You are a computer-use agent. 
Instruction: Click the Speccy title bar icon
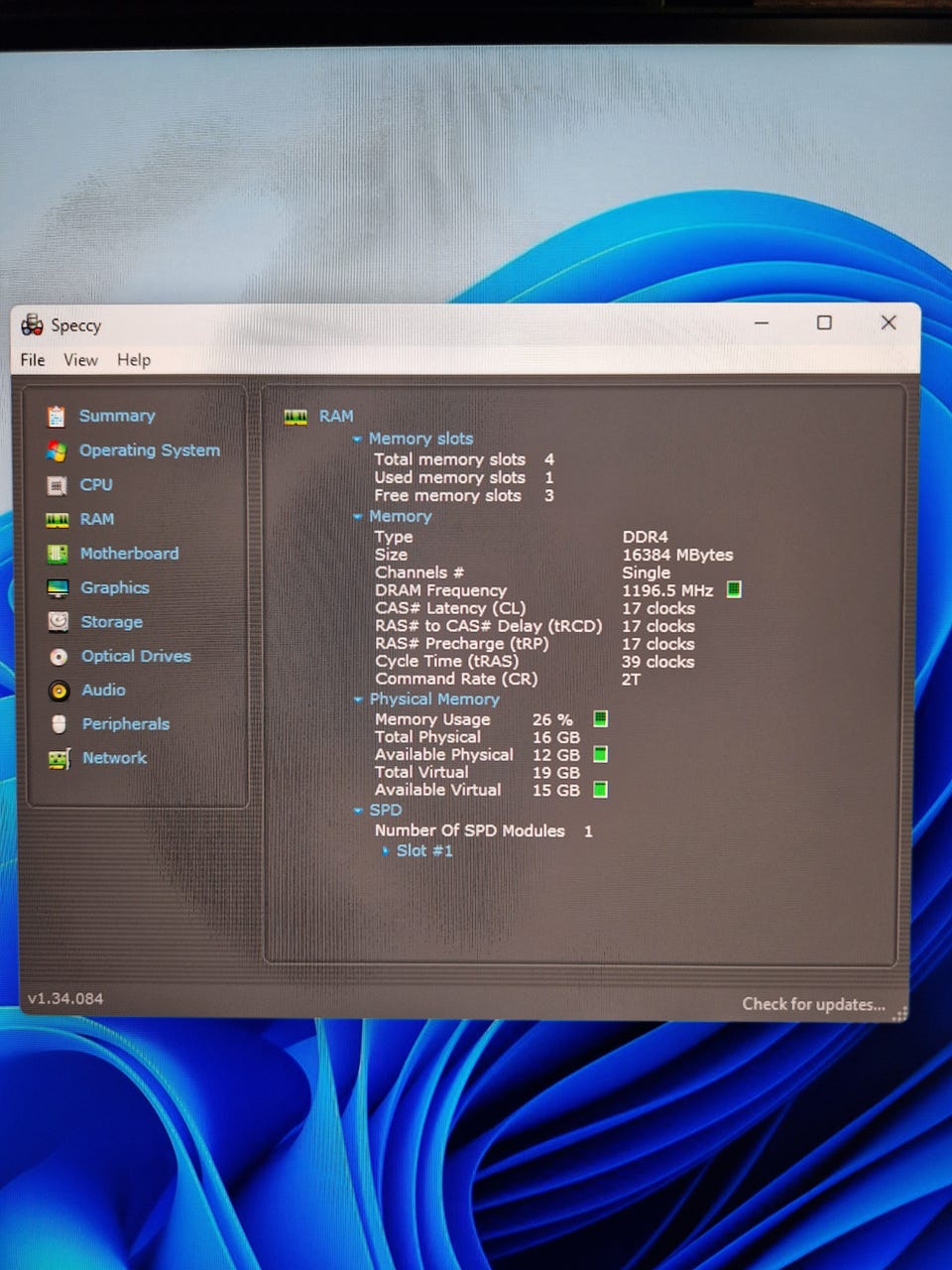[x=33, y=324]
